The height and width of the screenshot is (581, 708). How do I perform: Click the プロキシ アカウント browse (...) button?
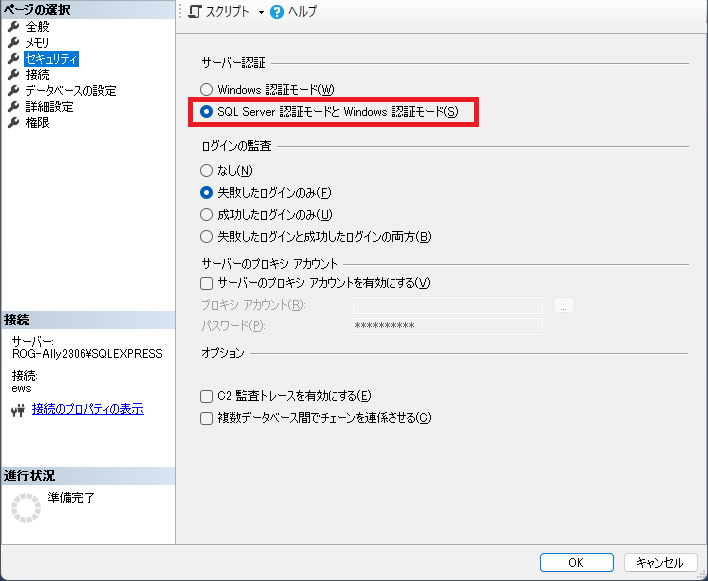[564, 305]
